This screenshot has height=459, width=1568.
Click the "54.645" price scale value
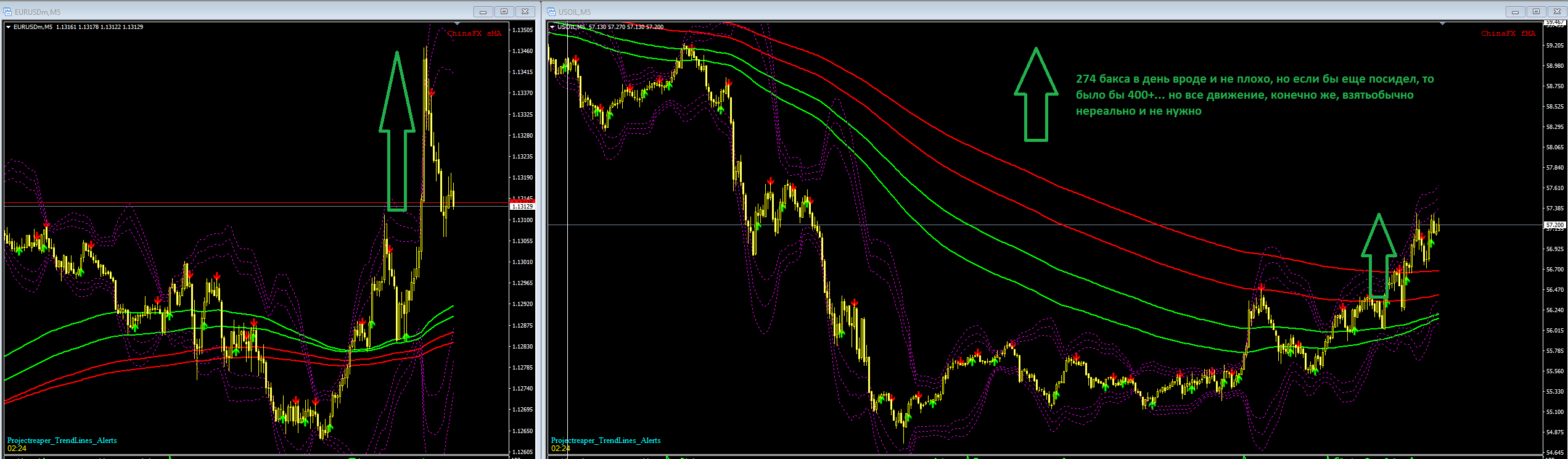coord(1555,453)
